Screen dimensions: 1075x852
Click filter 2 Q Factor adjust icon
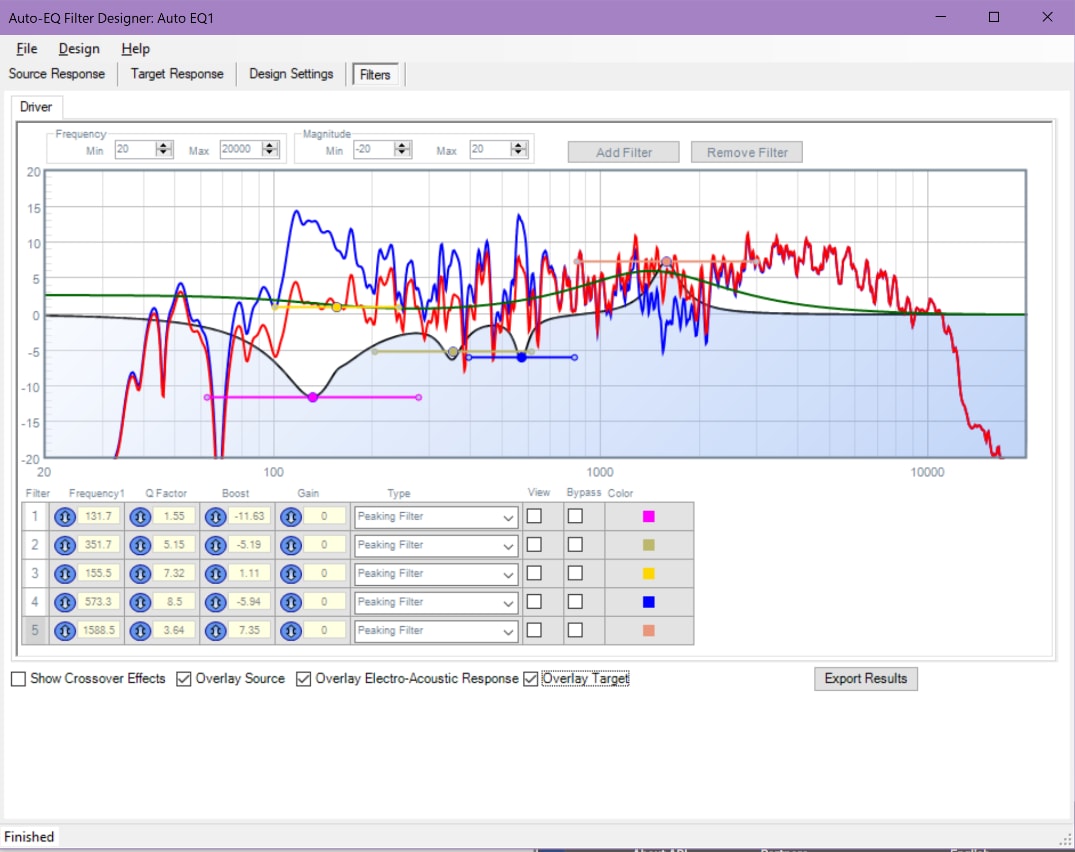141,545
